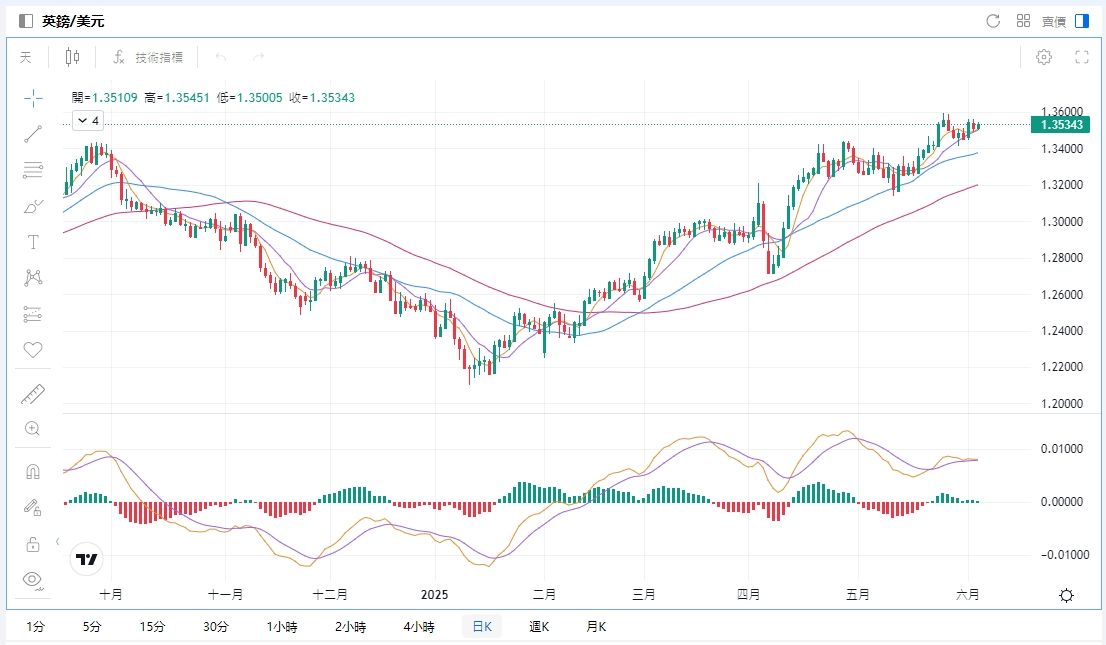The width and height of the screenshot is (1106, 645).
Task: Choose the text annotation tool
Action: tap(33, 242)
